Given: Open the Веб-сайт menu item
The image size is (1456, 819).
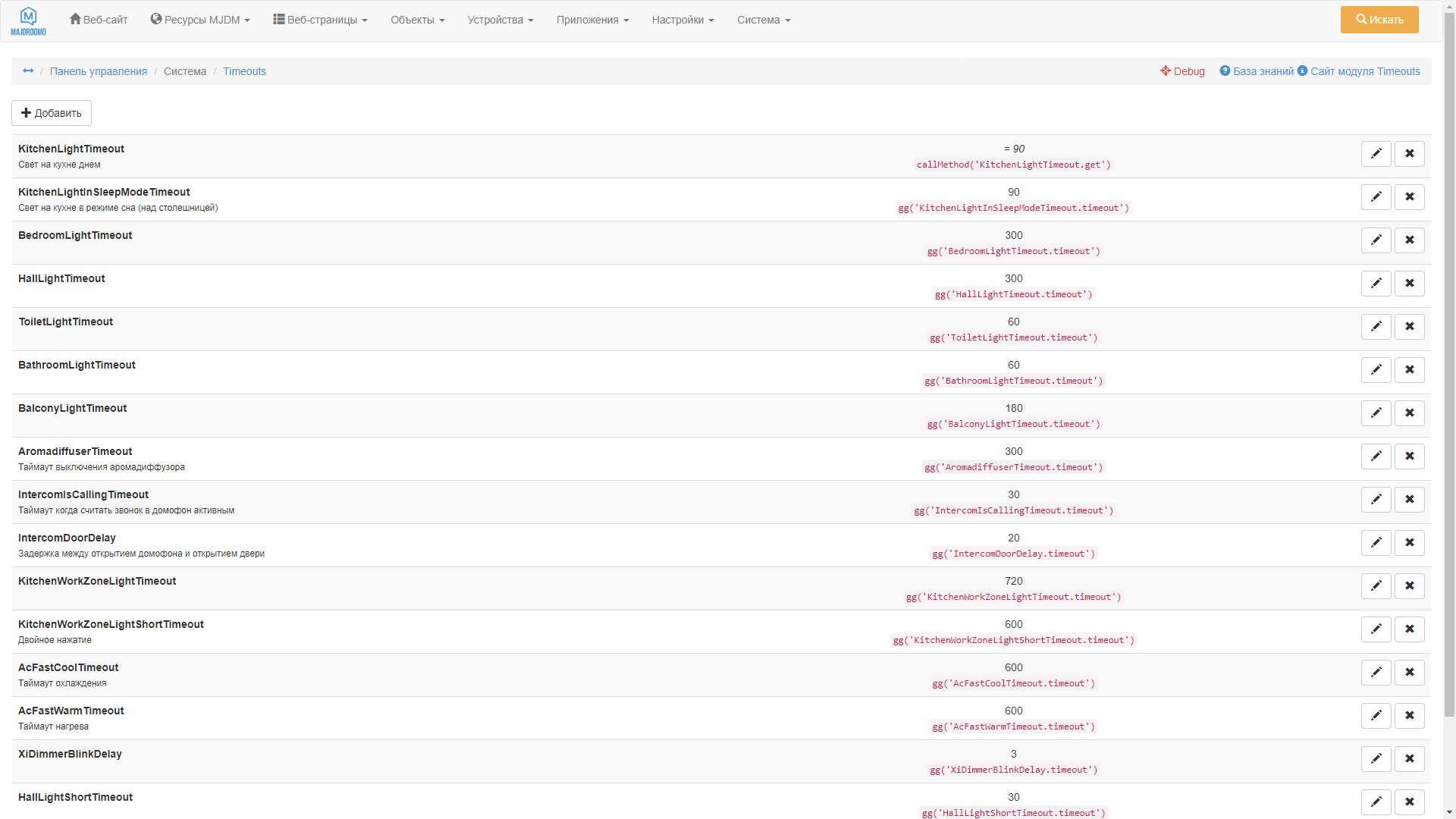Looking at the screenshot, I should click(x=98, y=20).
